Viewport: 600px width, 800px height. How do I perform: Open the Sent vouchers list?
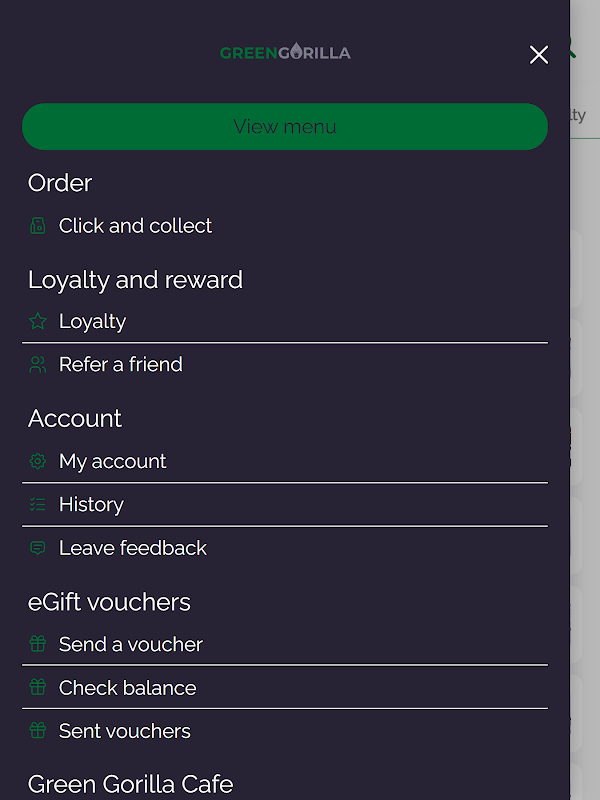(x=124, y=731)
